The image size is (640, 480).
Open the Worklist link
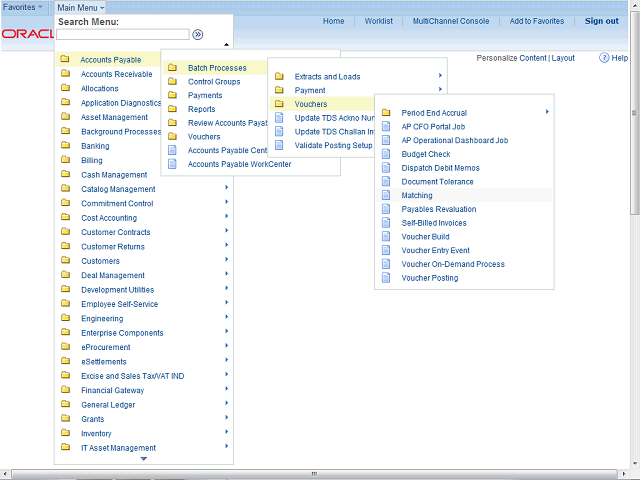pos(378,21)
